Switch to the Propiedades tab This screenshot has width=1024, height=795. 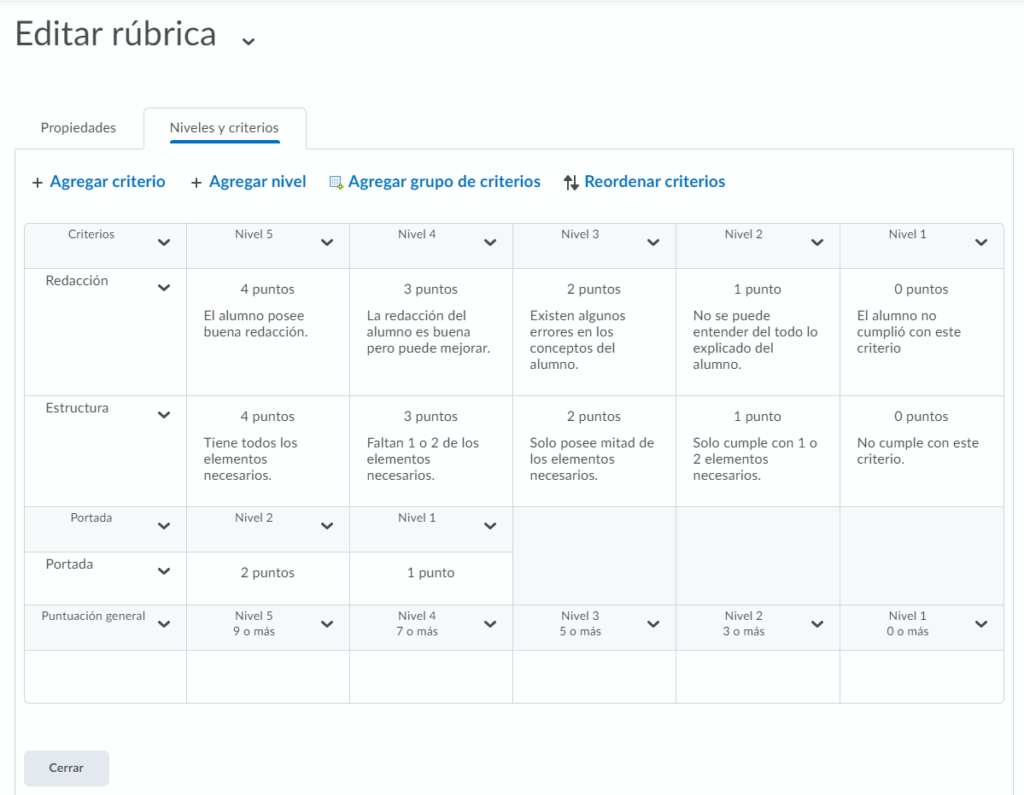[78, 128]
